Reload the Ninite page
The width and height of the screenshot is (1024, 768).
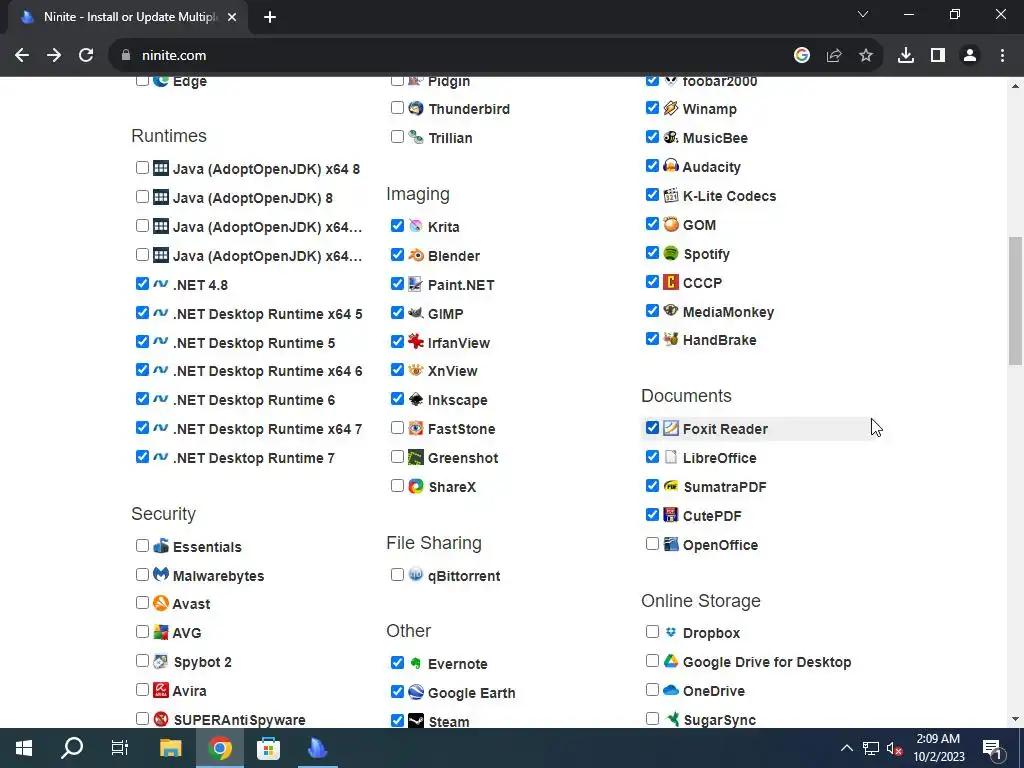pyautogui.click(x=86, y=56)
